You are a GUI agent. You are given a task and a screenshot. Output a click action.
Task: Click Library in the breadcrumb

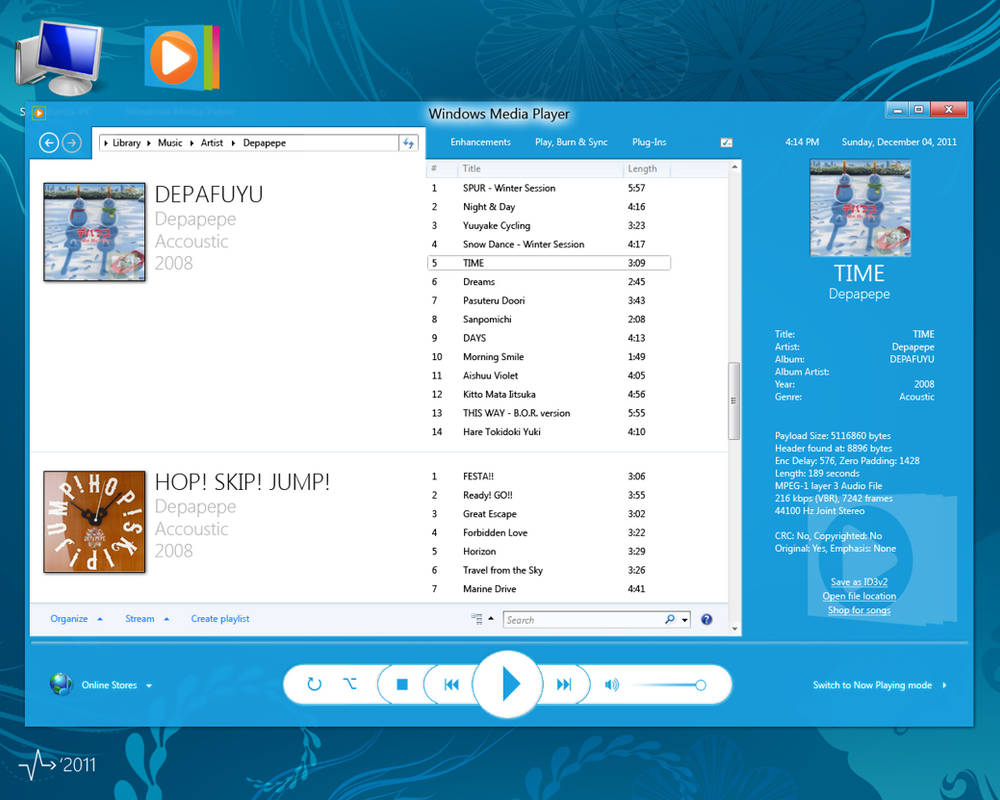(126, 143)
